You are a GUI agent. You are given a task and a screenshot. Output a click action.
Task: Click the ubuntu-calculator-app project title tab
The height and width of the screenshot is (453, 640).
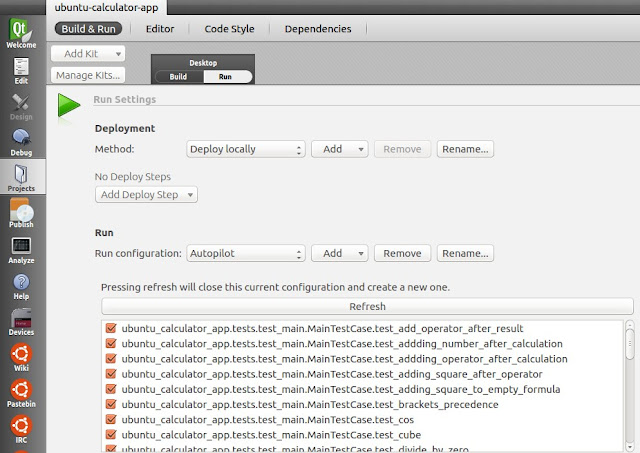point(106,7)
